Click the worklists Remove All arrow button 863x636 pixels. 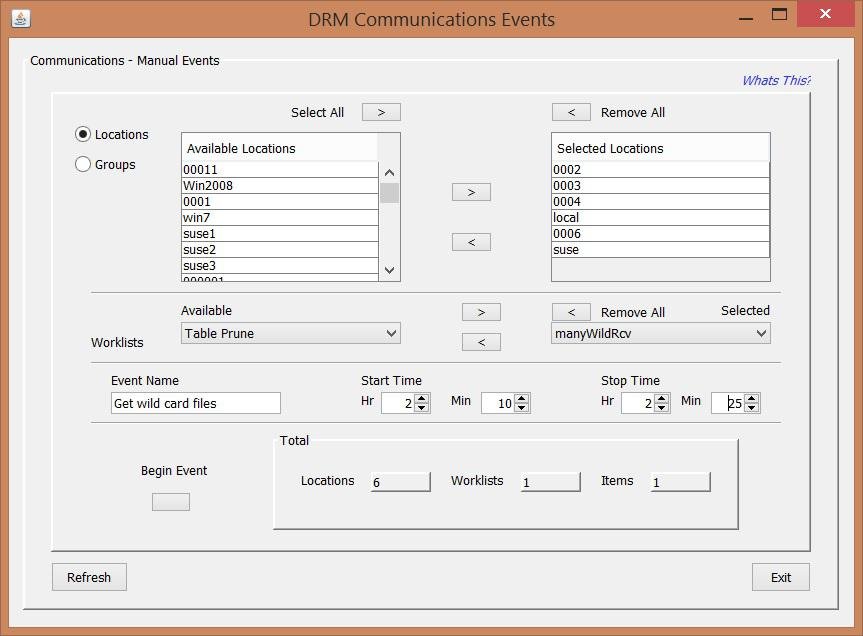point(571,312)
